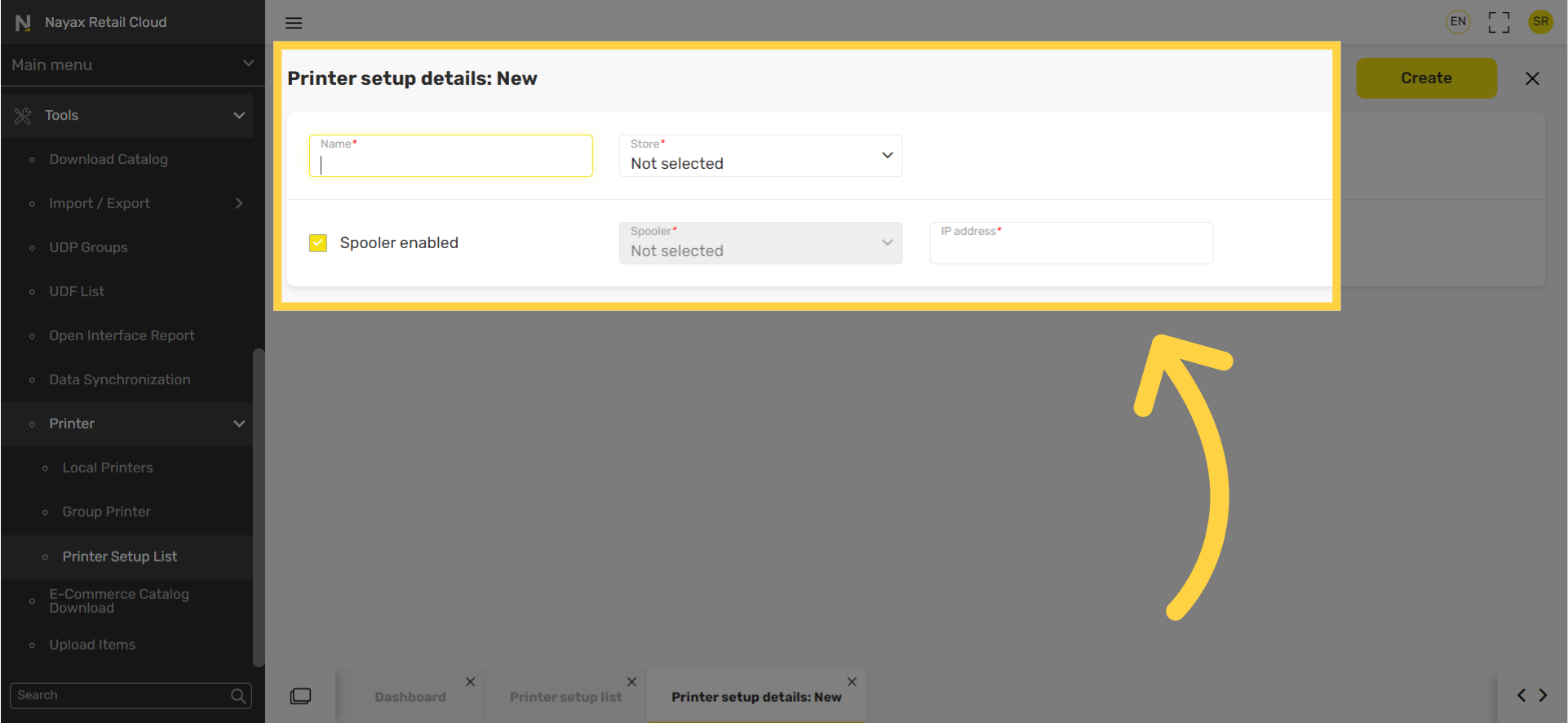This screenshot has height=723, width=1568.
Task: Open the Spooler dropdown
Action: click(760, 243)
